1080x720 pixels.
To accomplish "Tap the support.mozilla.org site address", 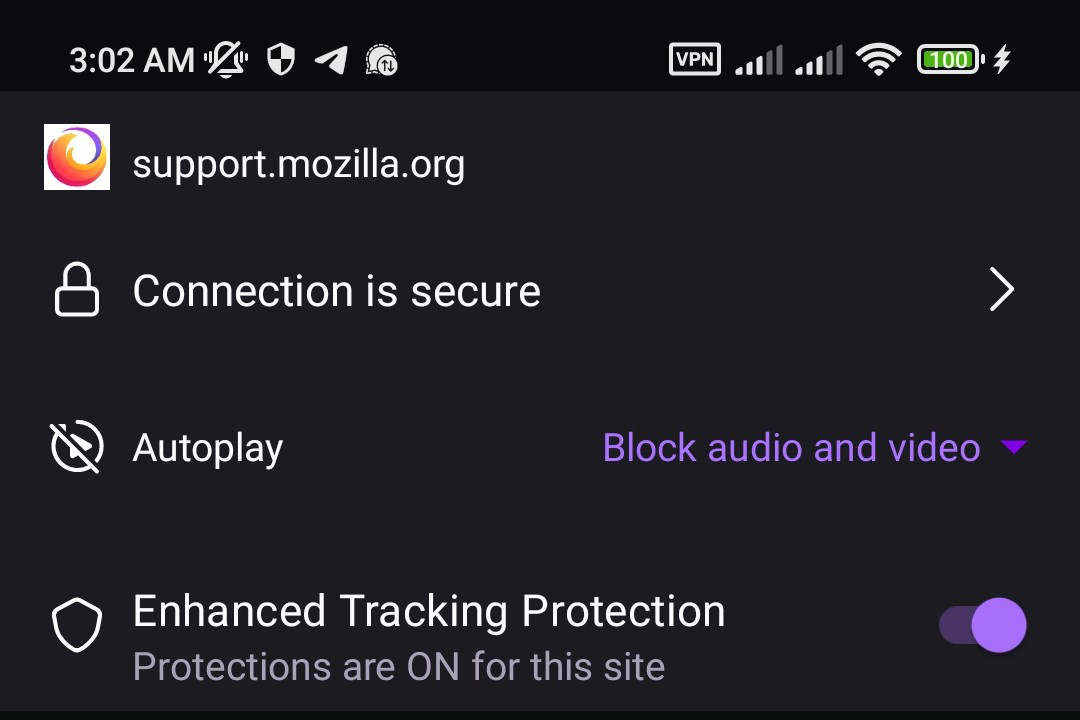I will coord(298,164).
